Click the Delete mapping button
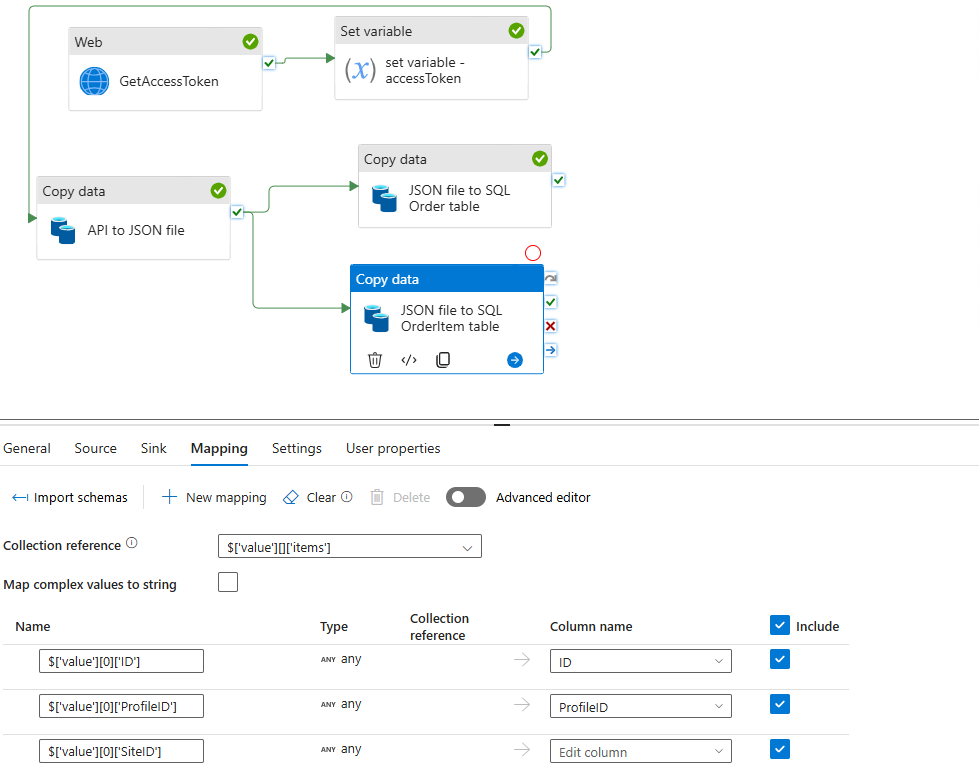The height and width of the screenshot is (765, 979). tap(400, 497)
